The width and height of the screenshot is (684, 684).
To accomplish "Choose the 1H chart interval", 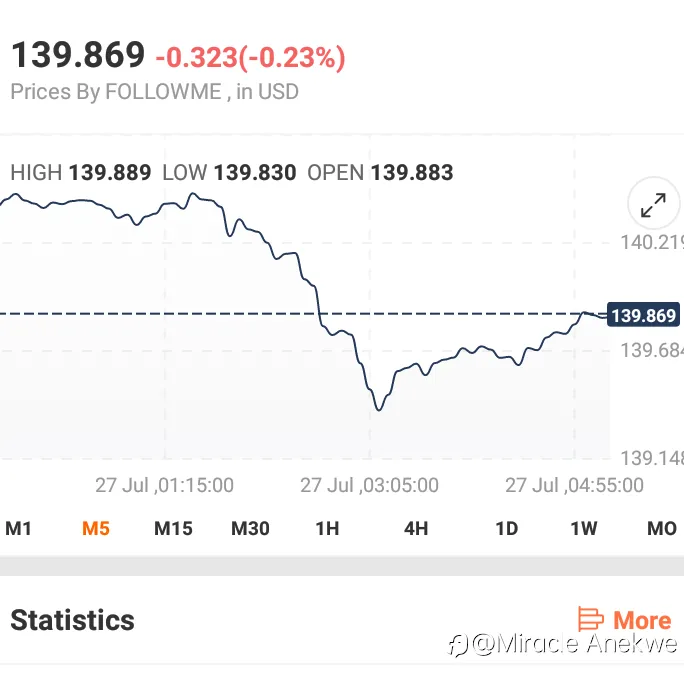I will 327,529.
